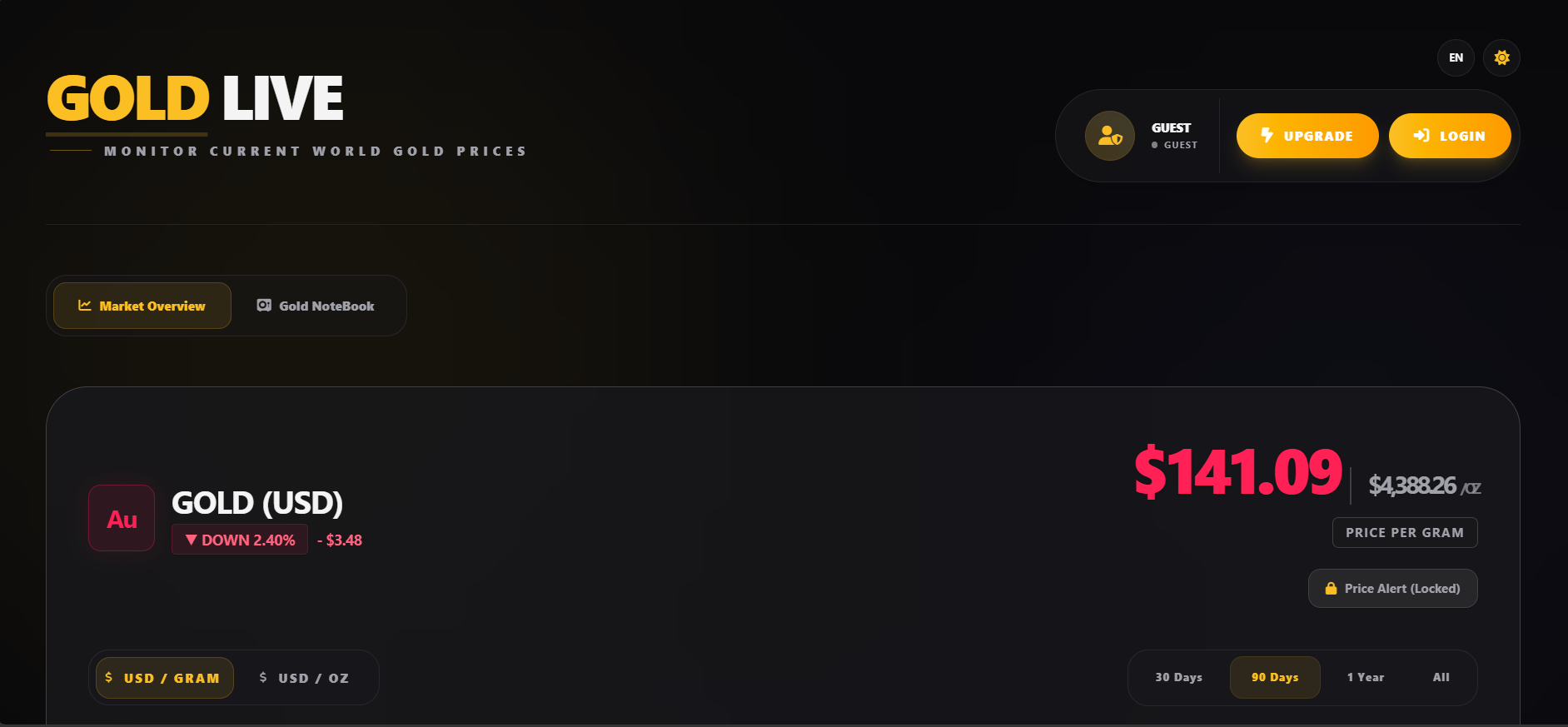Select the 1 Year chart range

click(x=1366, y=677)
